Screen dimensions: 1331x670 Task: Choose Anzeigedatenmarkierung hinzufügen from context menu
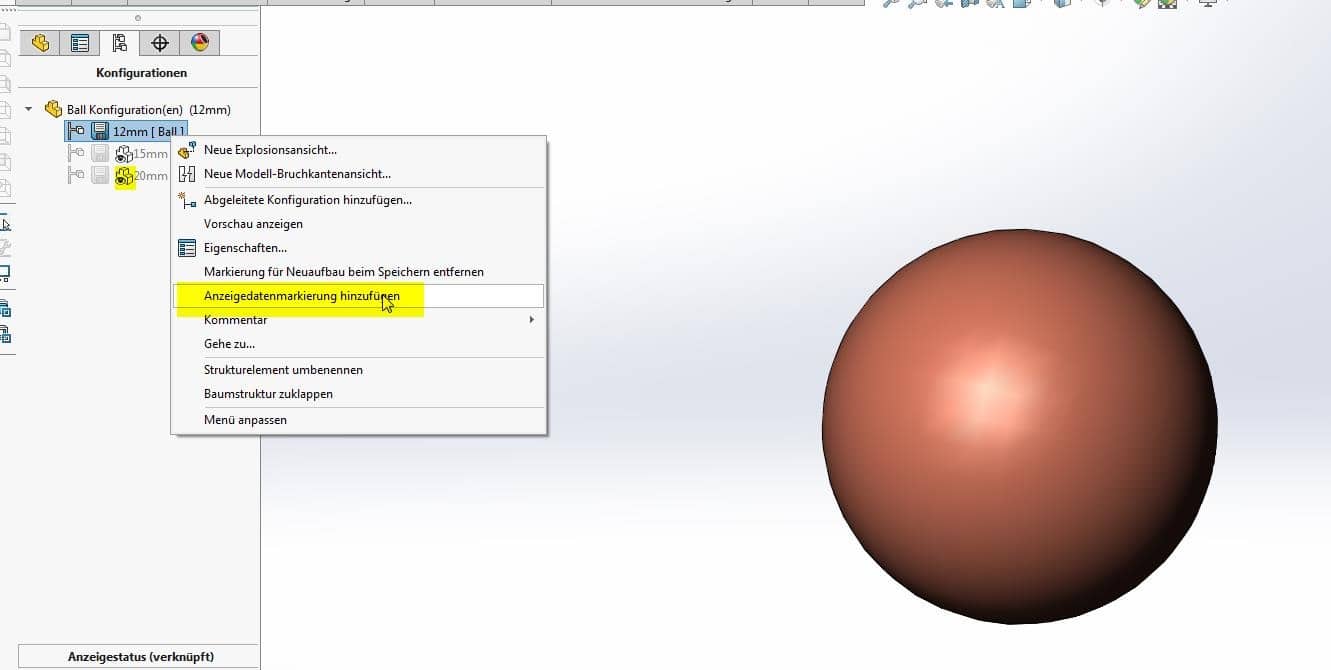(301, 296)
